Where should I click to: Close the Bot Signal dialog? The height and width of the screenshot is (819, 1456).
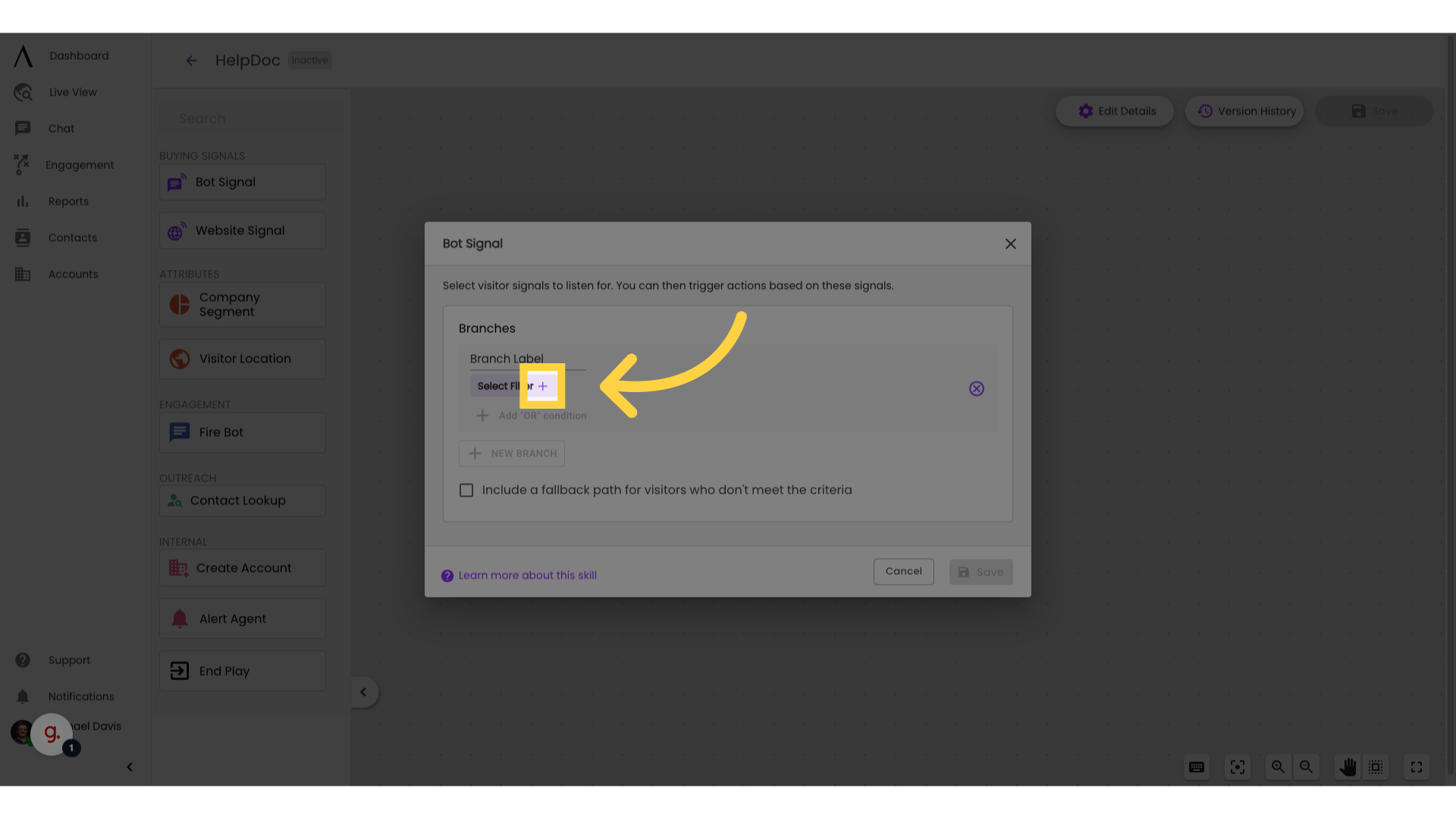click(x=1011, y=243)
